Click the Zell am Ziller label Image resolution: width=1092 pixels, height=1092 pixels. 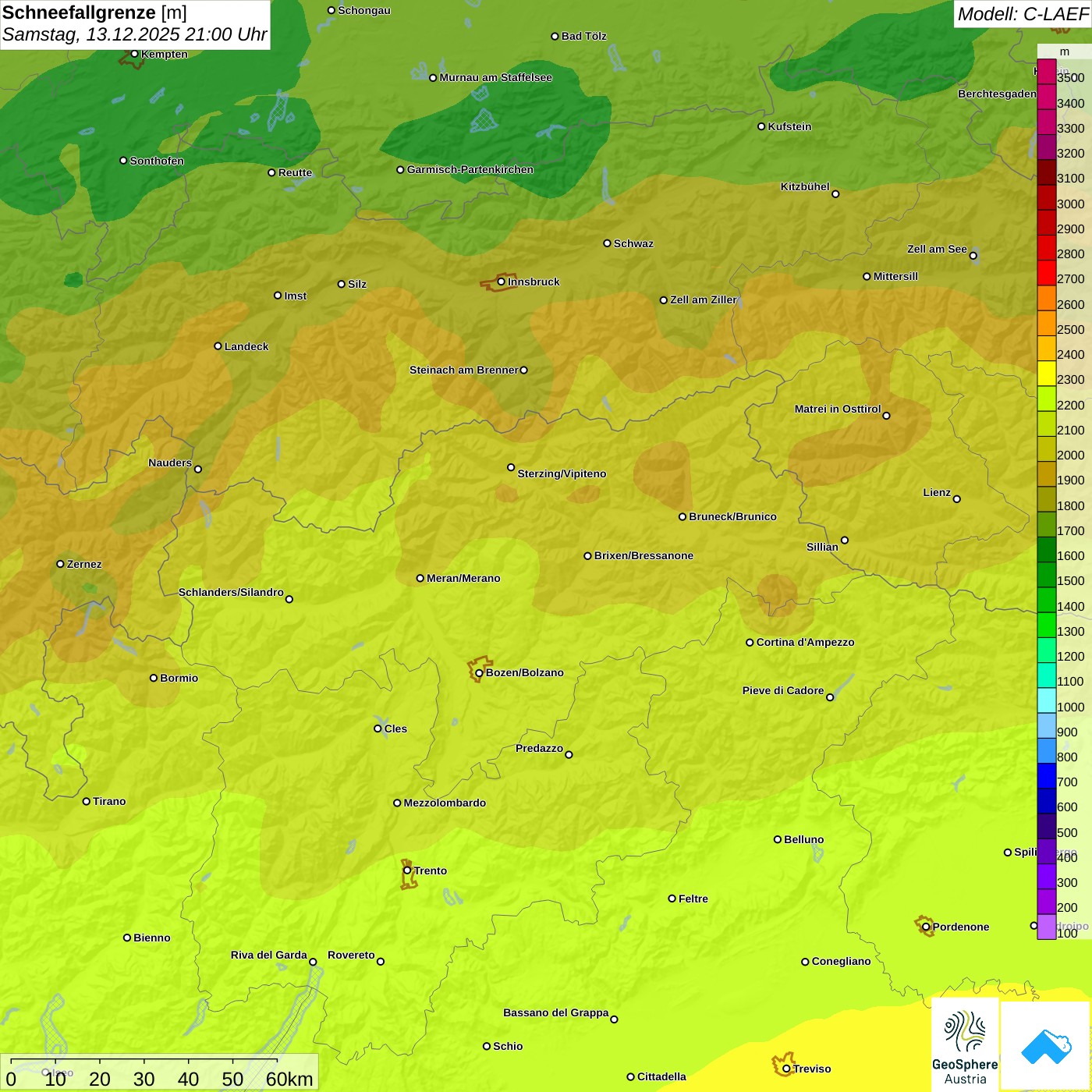click(x=704, y=300)
